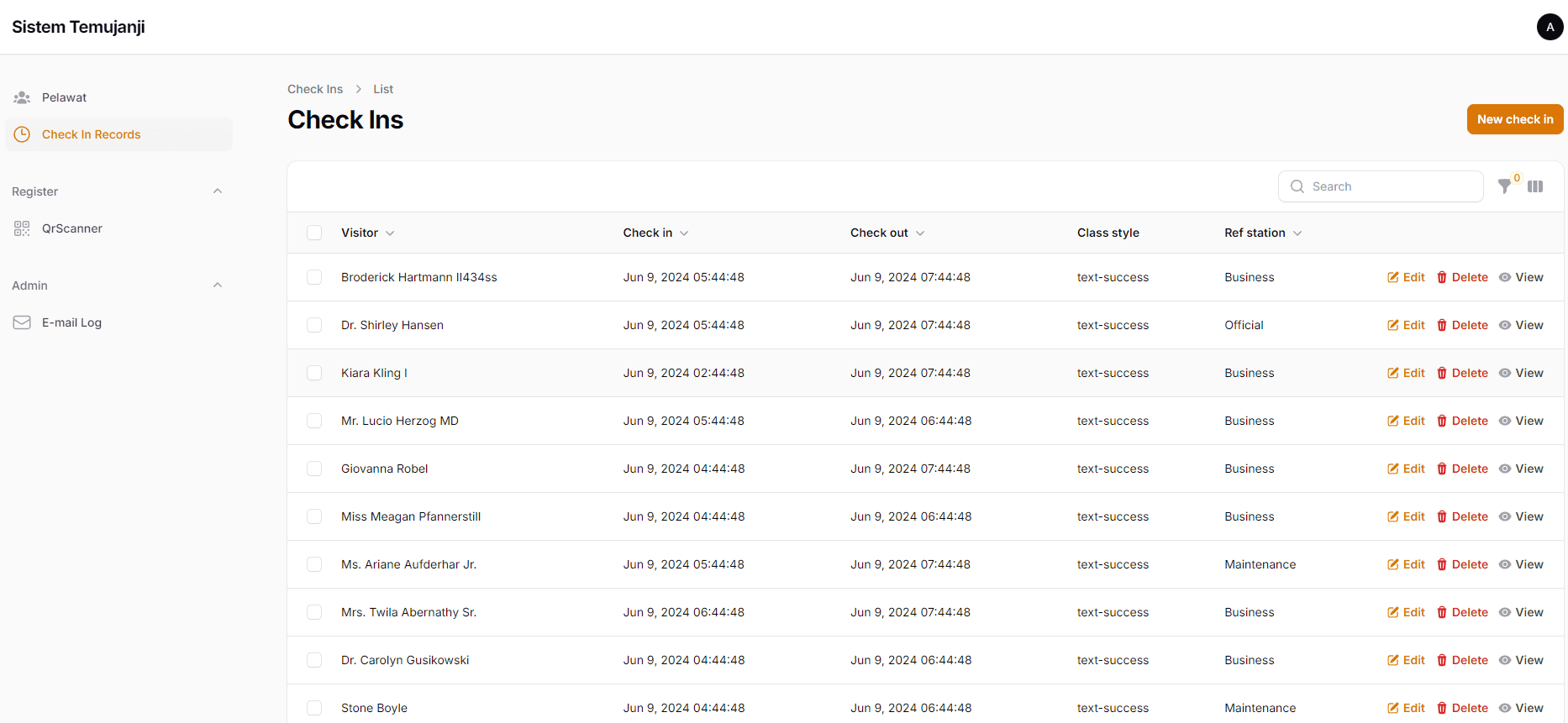Delete the Dr. Shirley Hansen record

[1462, 325]
